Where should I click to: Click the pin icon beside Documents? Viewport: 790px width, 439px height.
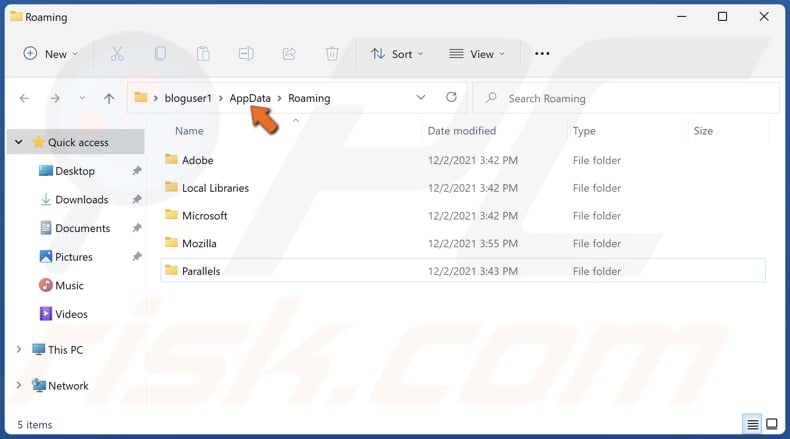pos(137,228)
